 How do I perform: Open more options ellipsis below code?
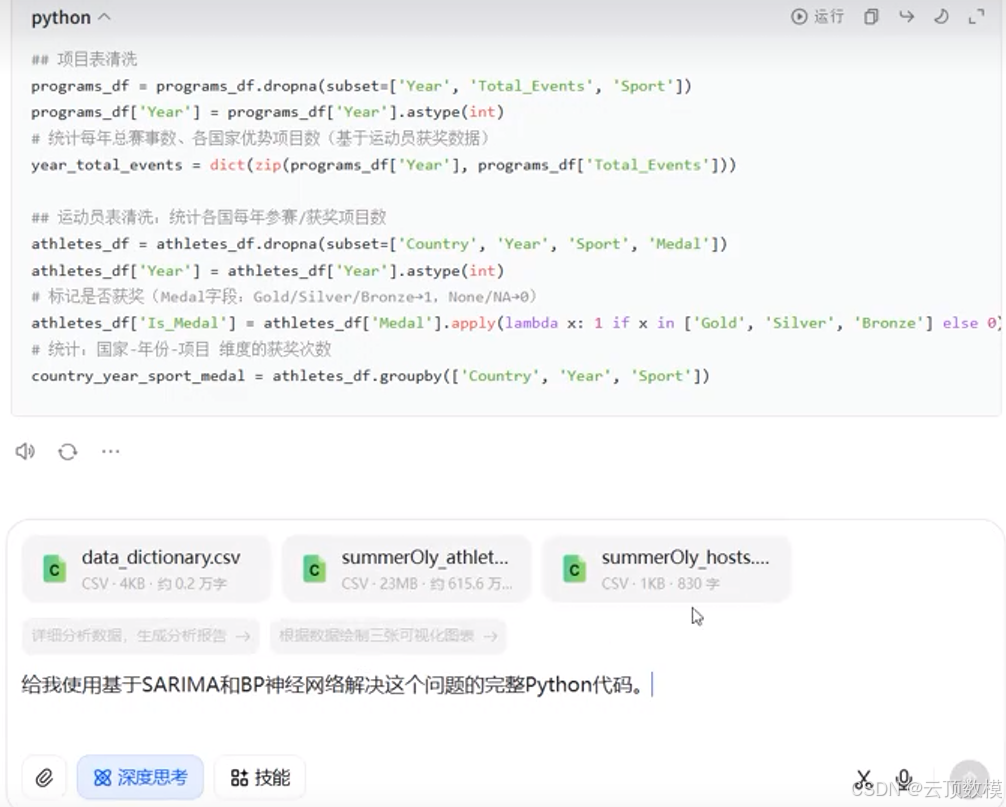[x=110, y=452]
